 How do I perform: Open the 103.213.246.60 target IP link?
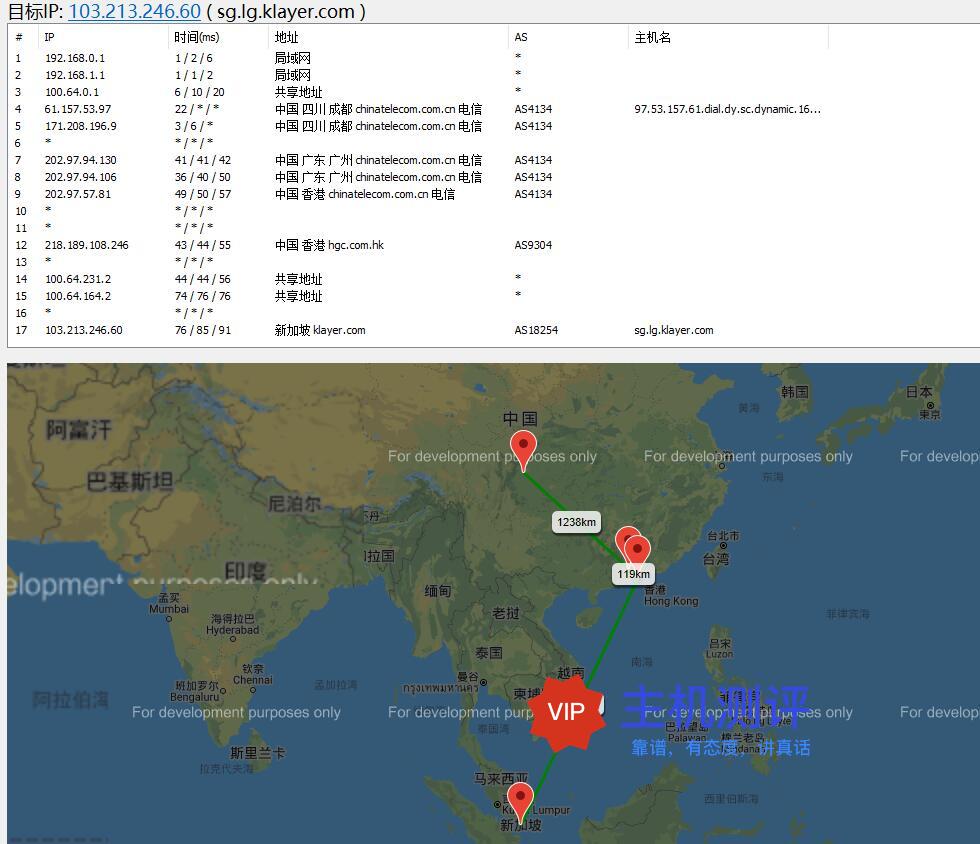point(134,11)
